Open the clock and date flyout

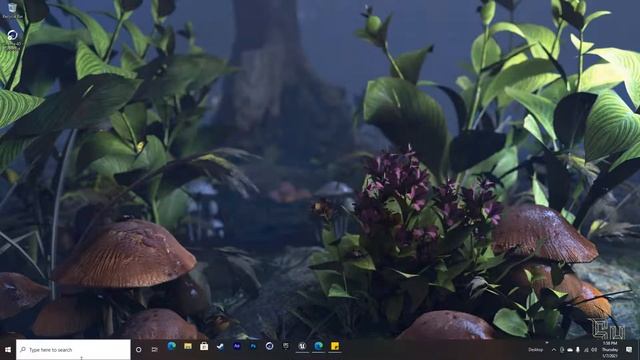coord(610,350)
